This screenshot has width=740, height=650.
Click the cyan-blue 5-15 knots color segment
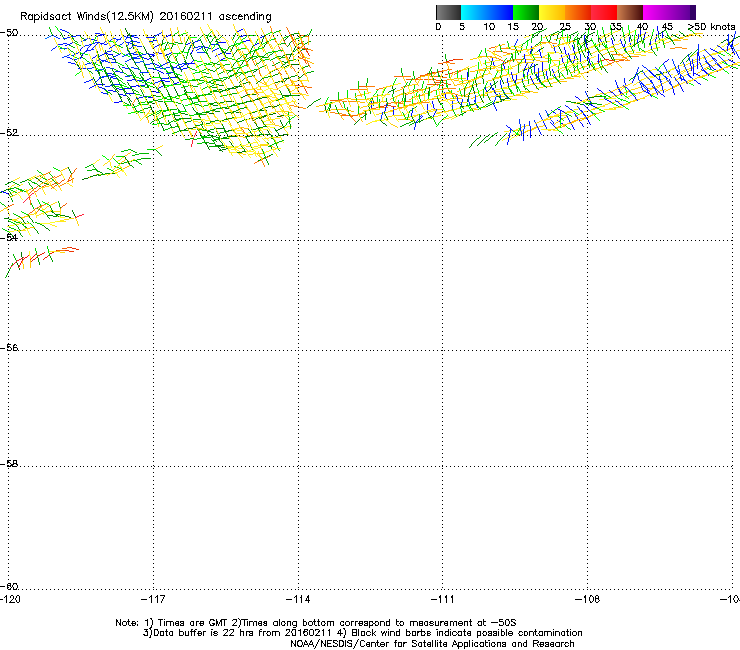(x=487, y=12)
